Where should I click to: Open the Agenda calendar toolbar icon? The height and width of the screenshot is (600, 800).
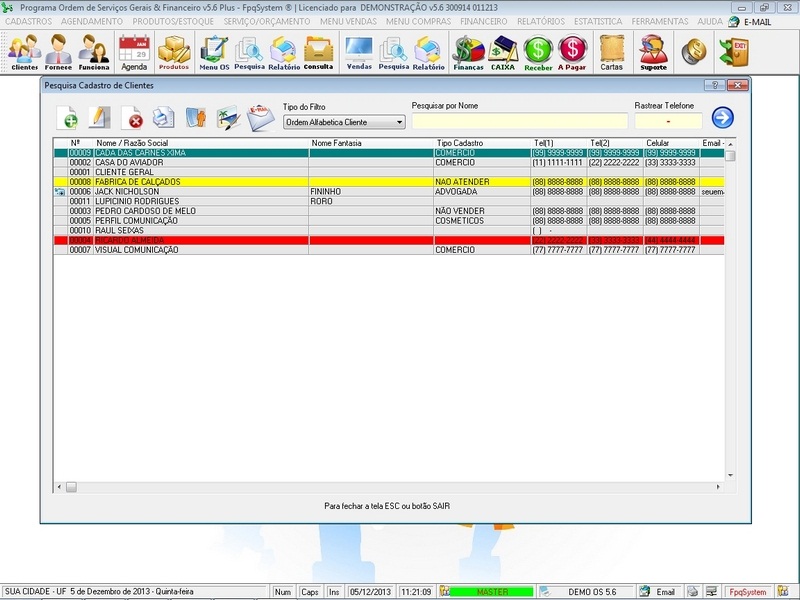pos(133,52)
